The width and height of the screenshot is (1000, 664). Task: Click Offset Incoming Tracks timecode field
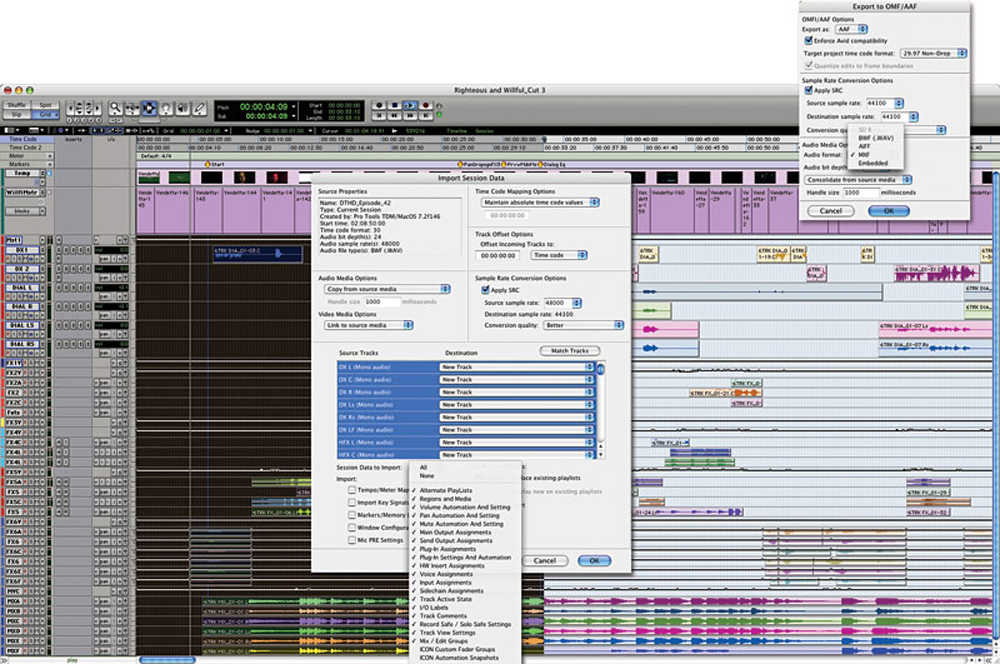(497, 255)
